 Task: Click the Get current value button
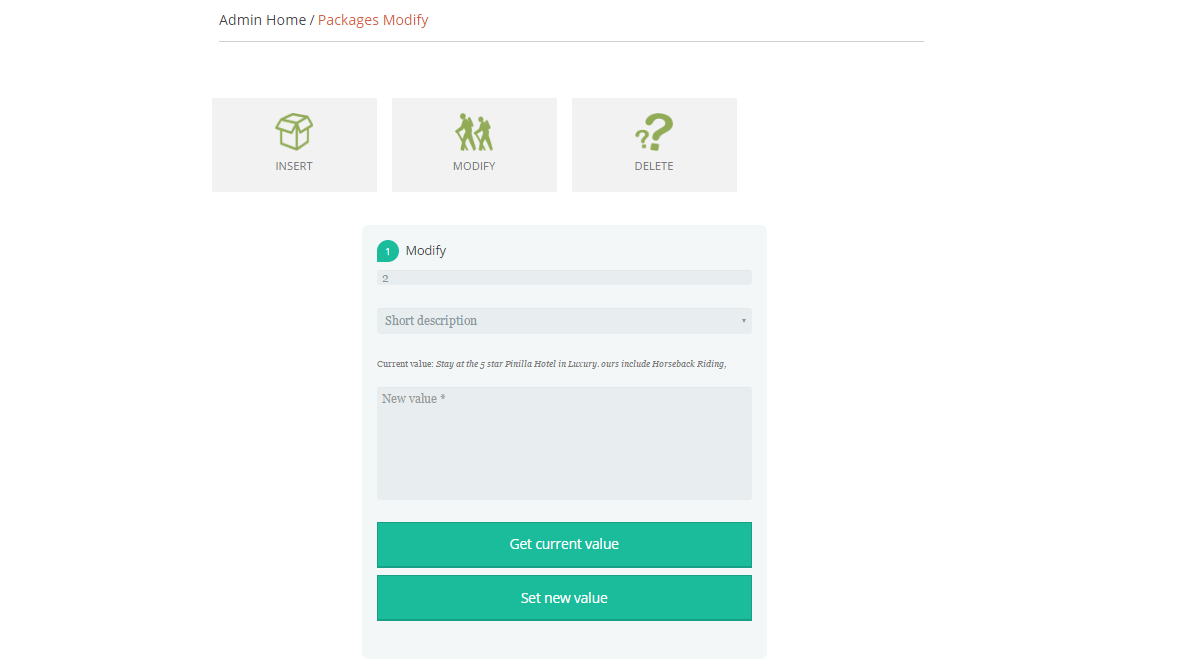[x=564, y=545]
